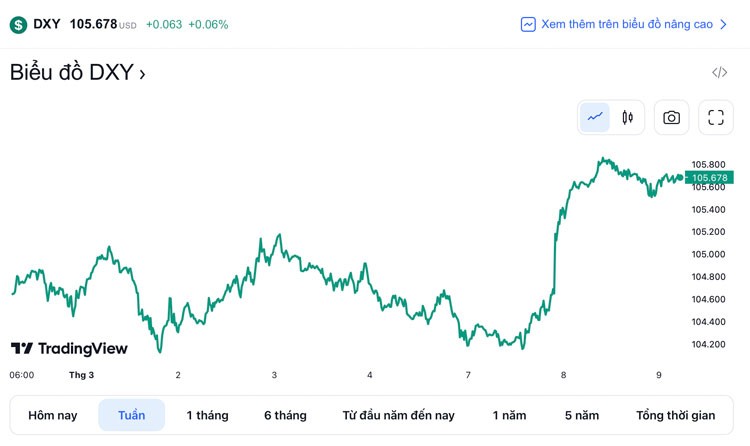
Task: Choose 'Từ đầu năm đến nay' range
Action: 398,415
